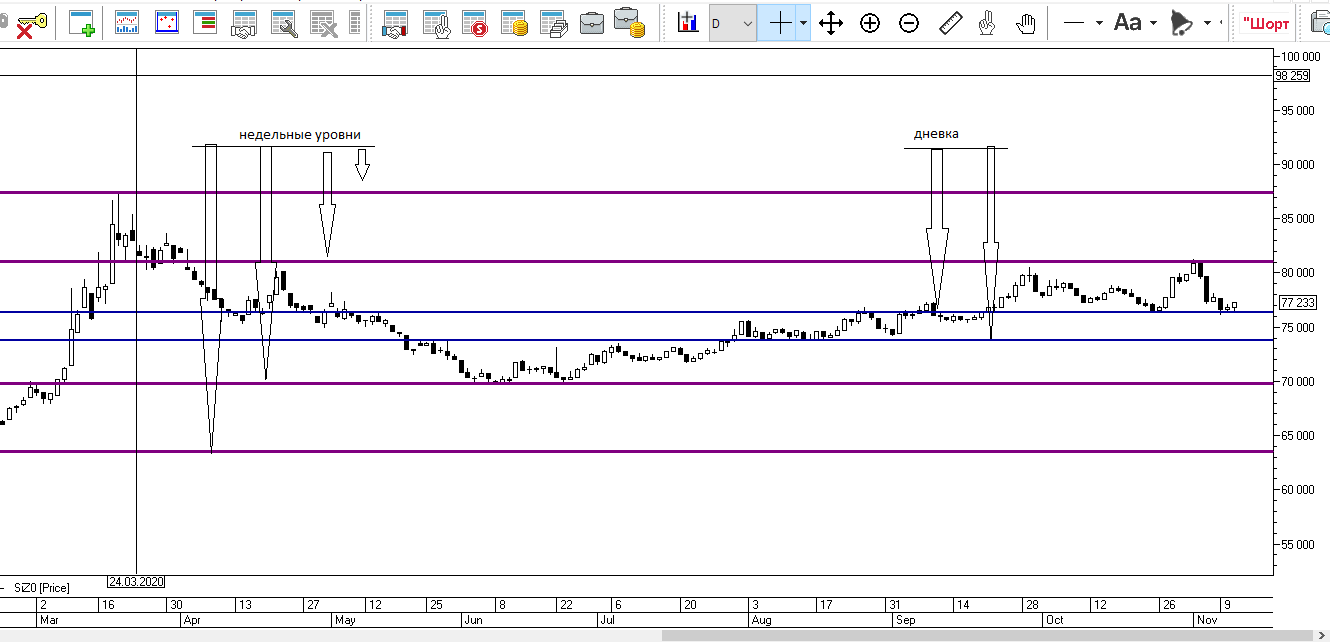Open the timeframe dropdown showing D

733,23
